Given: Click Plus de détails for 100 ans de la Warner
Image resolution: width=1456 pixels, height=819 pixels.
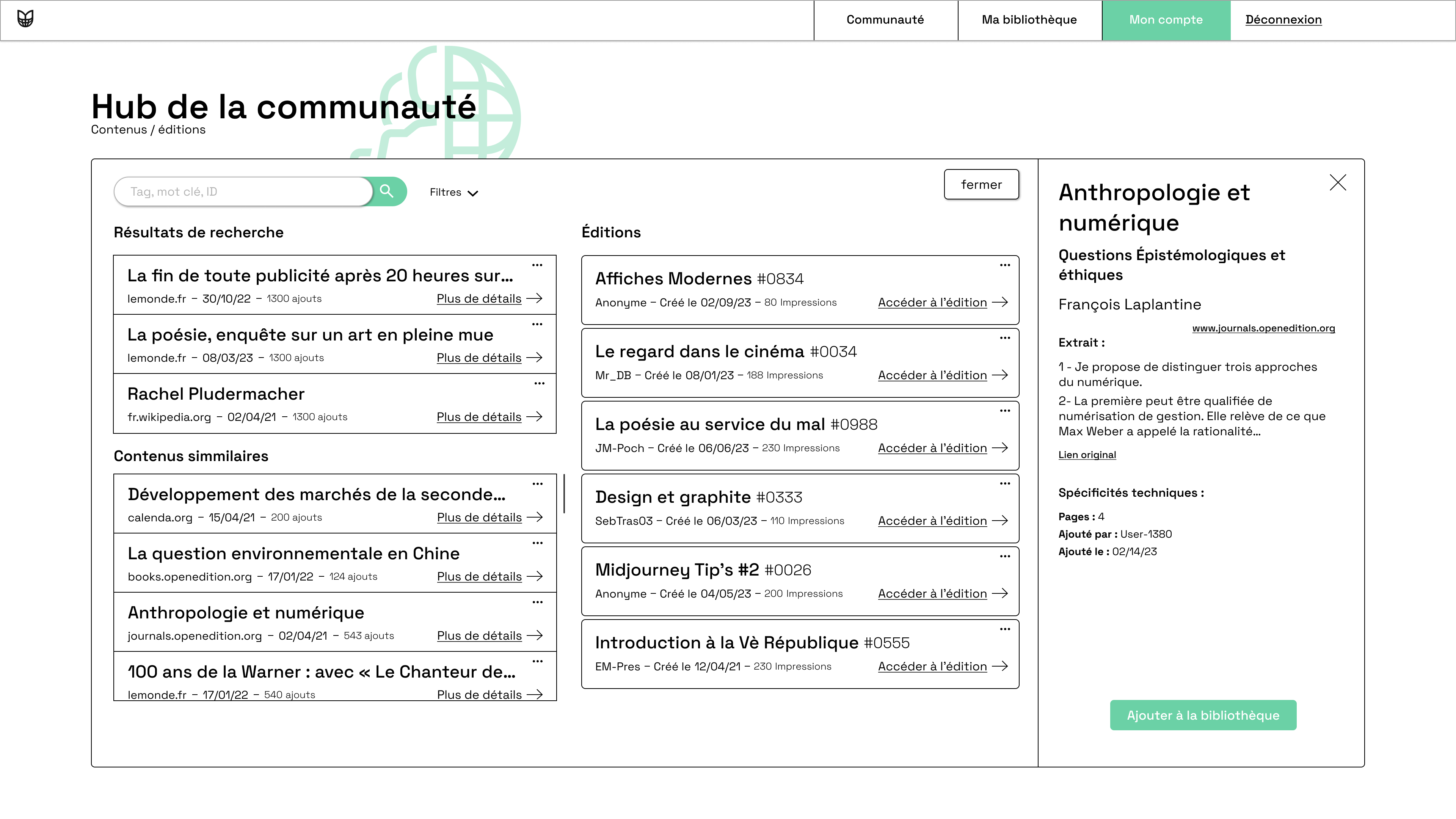Looking at the screenshot, I should click(479, 694).
